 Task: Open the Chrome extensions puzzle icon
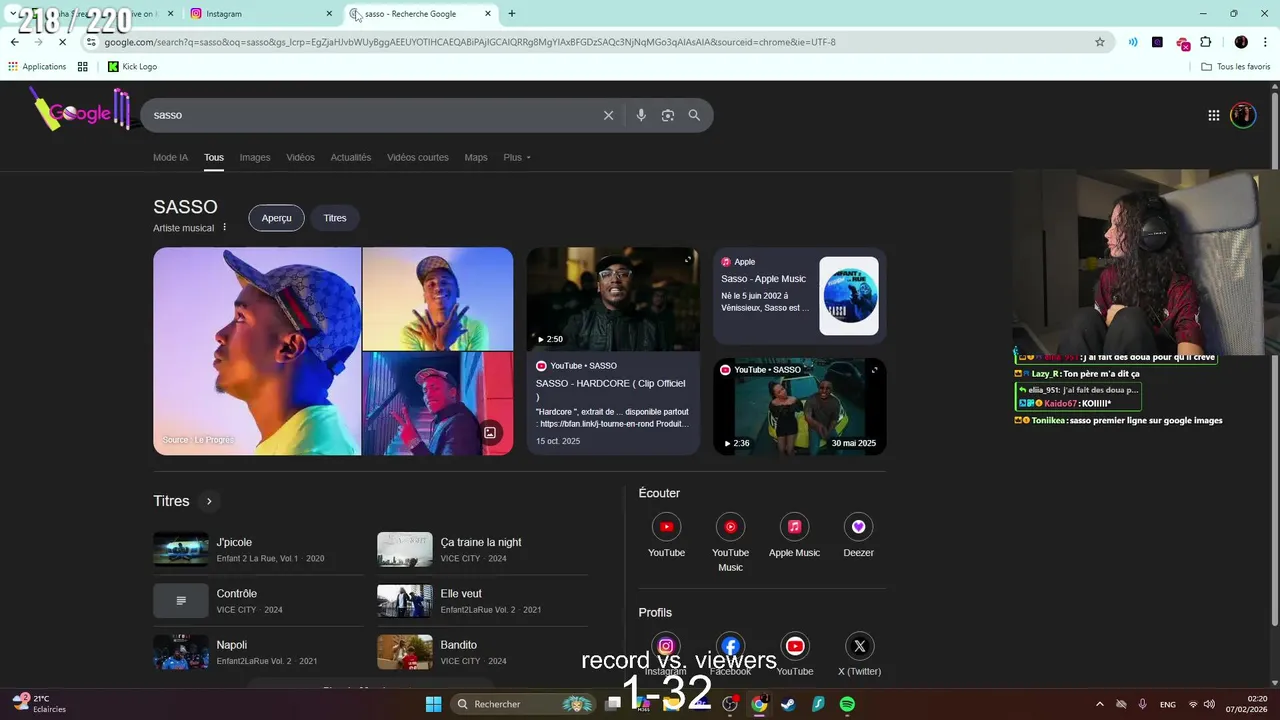(x=1205, y=42)
